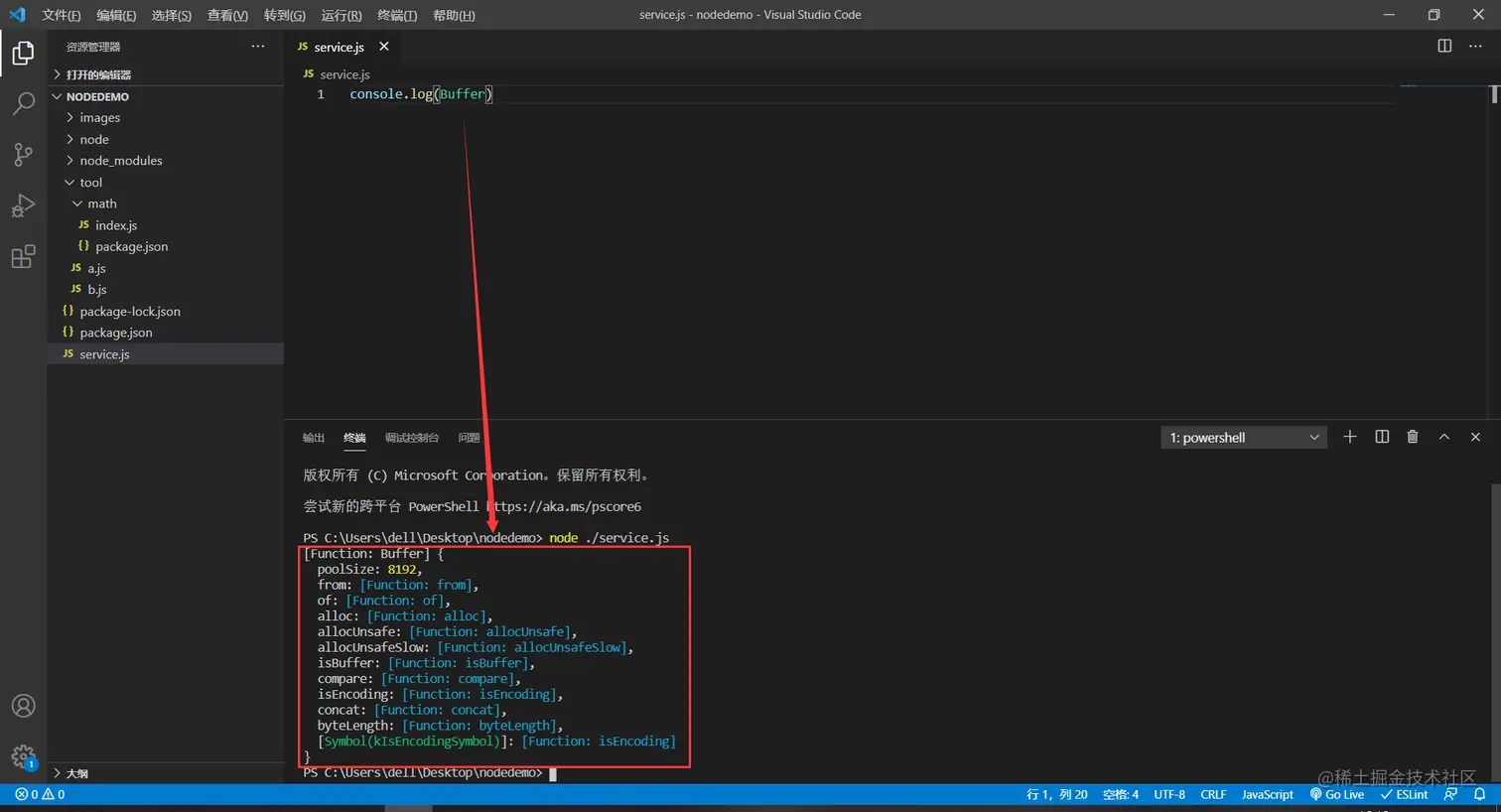Split the editor to the right
The width and height of the screenshot is (1501, 812).
[1444, 47]
